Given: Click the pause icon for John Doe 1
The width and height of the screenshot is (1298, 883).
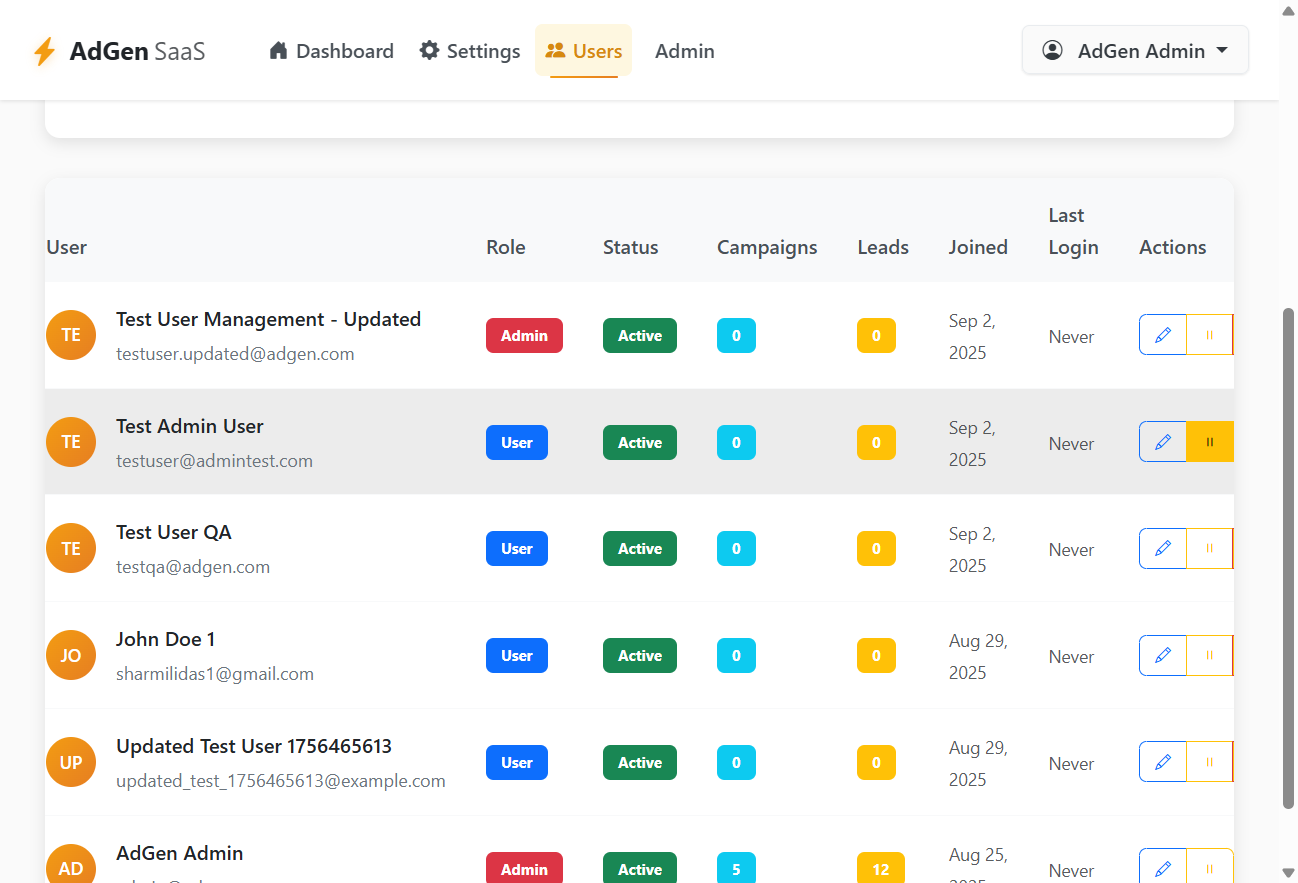Looking at the screenshot, I should [x=1210, y=656].
